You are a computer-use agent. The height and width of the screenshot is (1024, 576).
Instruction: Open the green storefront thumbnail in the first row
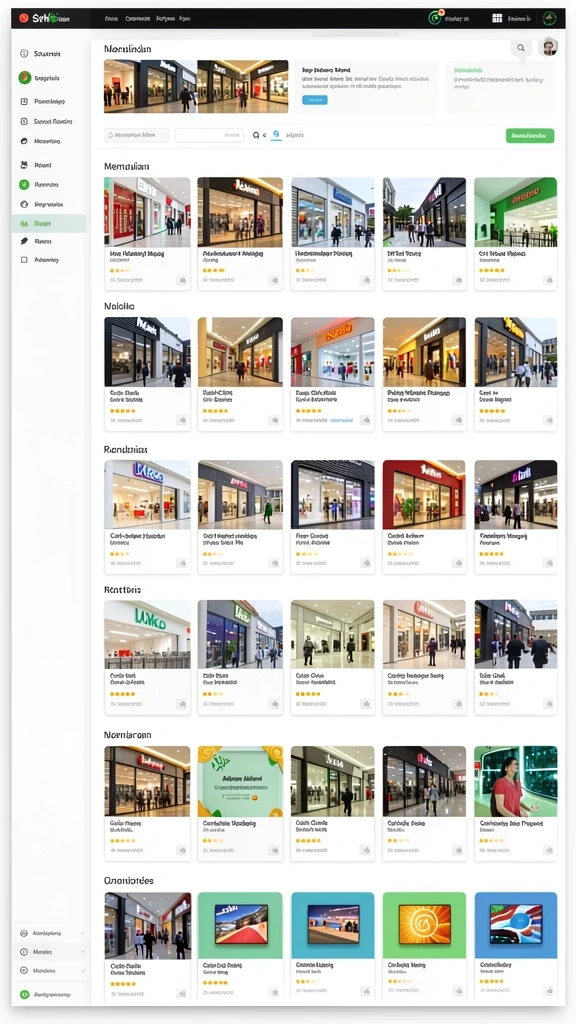[x=515, y=212]
